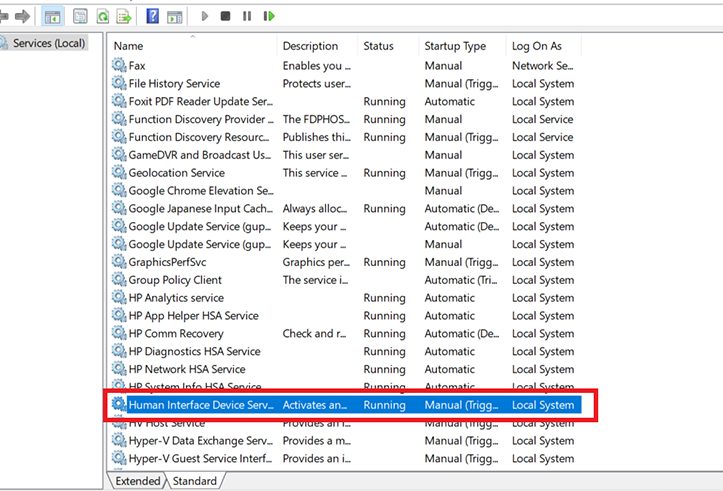Click the gear icon beside Fax
The image size is (723, 491).
(119, 65)
